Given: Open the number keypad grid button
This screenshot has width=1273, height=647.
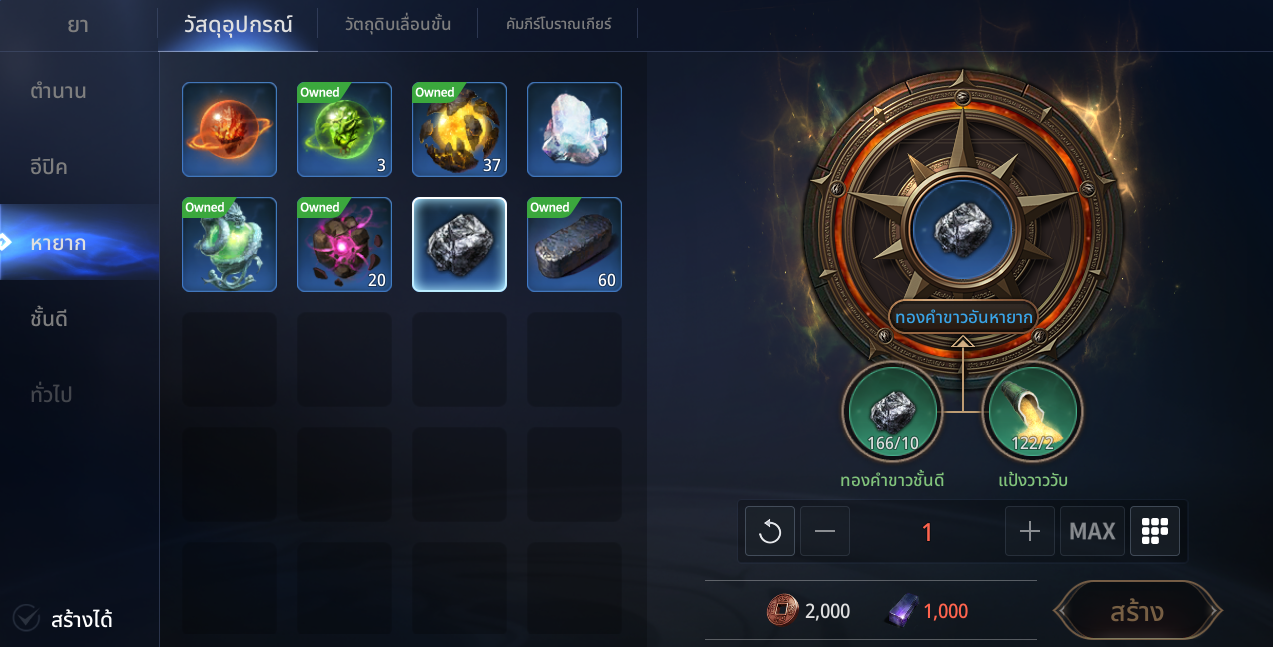Looking at the screenshot, I should [x=1155, y=531].
